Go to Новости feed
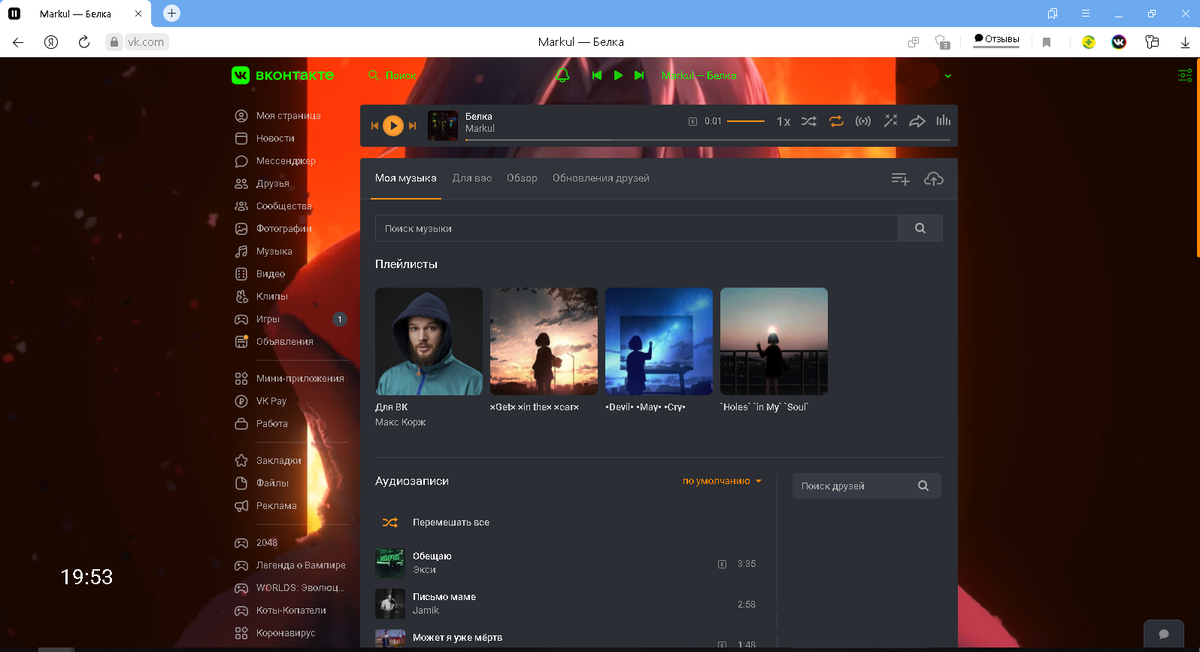 [x=264, y=138]
